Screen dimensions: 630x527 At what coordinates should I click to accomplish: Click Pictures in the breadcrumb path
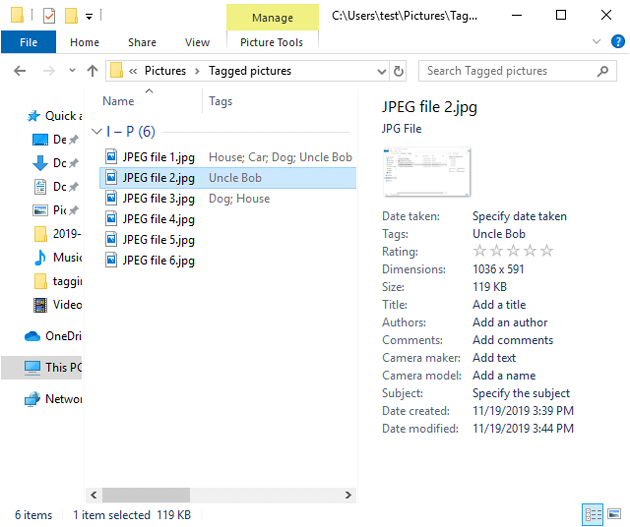coord(165,71)
